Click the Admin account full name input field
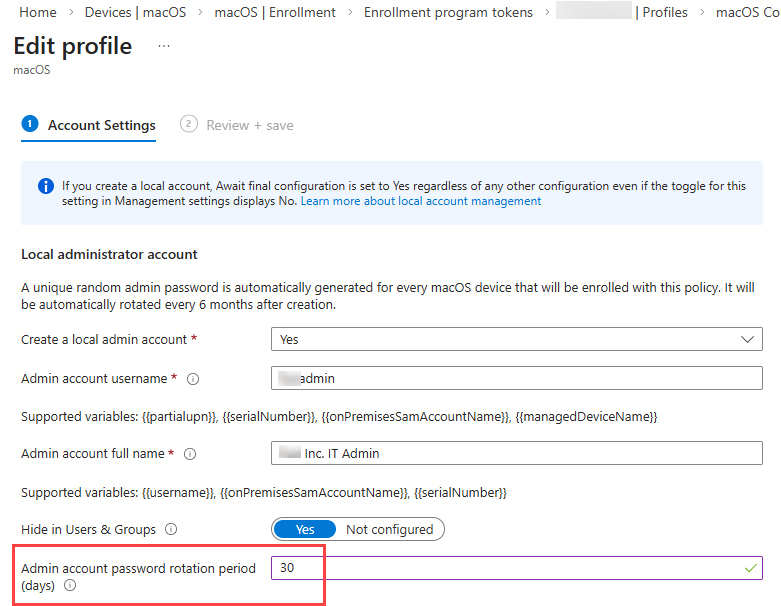 click(517, 453)
